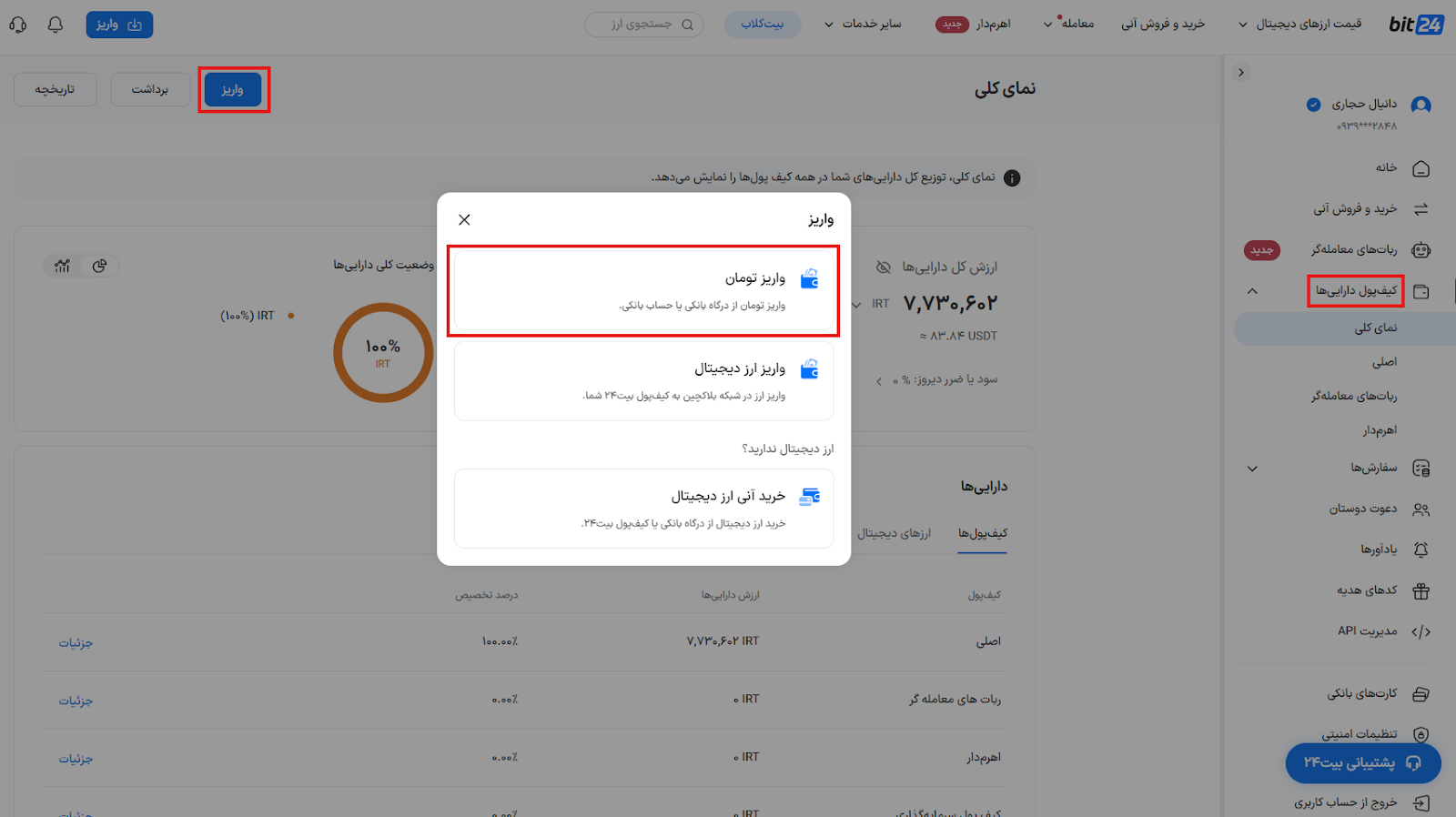Image resolution: width=1456 pixels, height=817 pixels.
Task: Open invite friends sidebar icon
Action: [x=1421, y=509]
